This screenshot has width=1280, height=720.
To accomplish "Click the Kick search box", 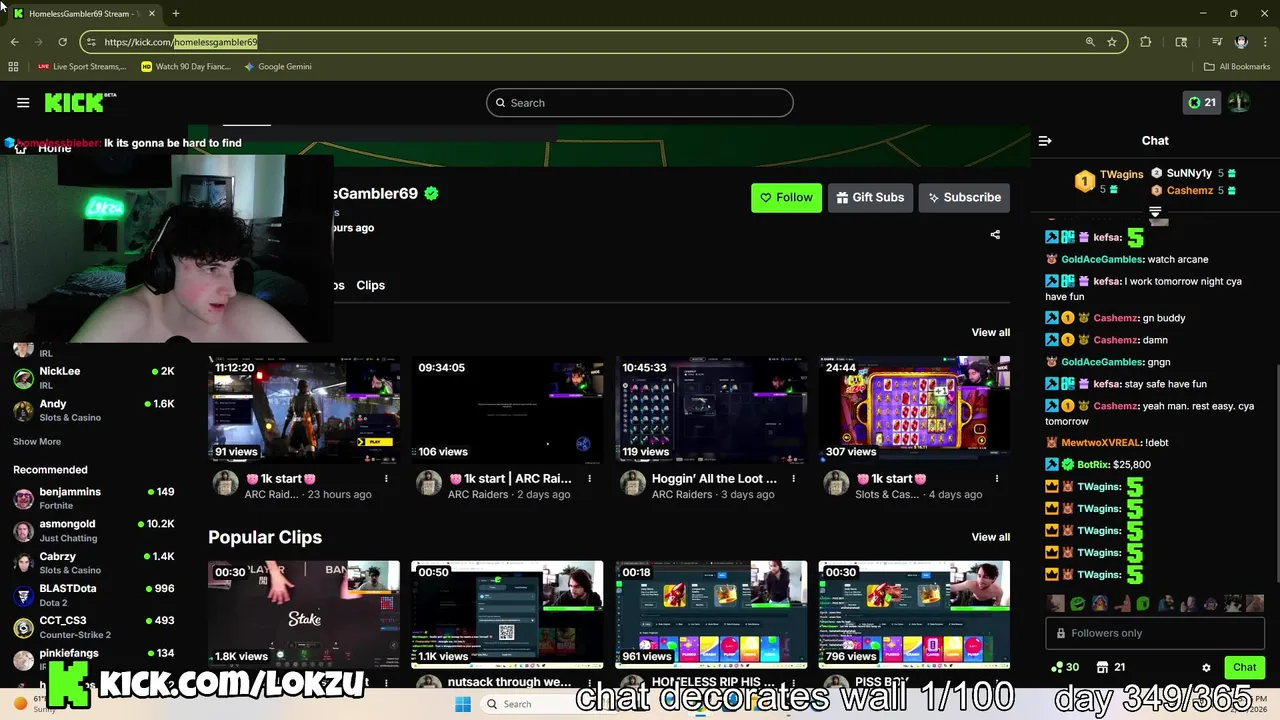I will coord(640,103).
